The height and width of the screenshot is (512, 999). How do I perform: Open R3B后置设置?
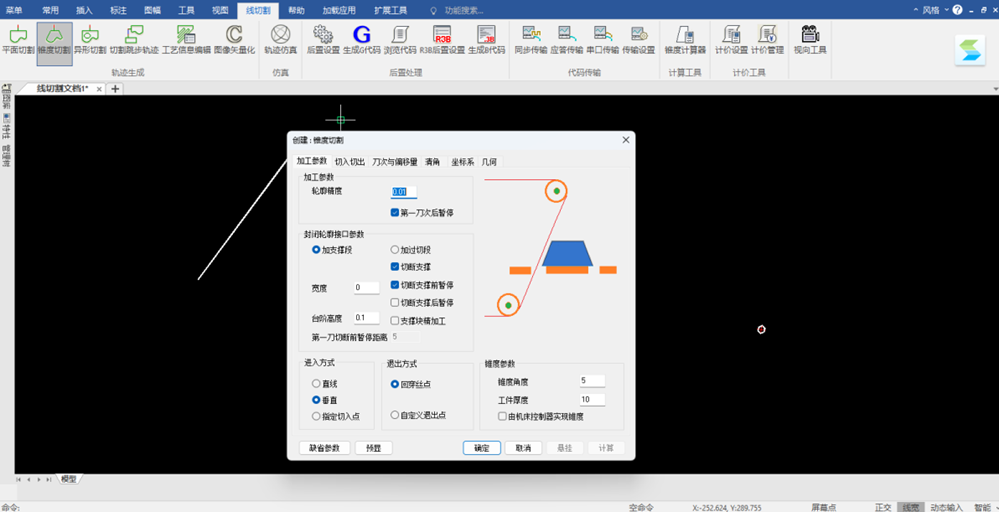[442, 39]
